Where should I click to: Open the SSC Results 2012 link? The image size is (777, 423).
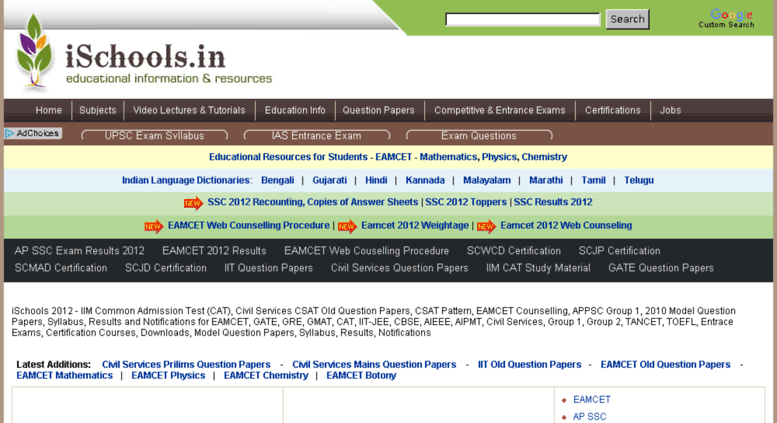pos(553,202)
